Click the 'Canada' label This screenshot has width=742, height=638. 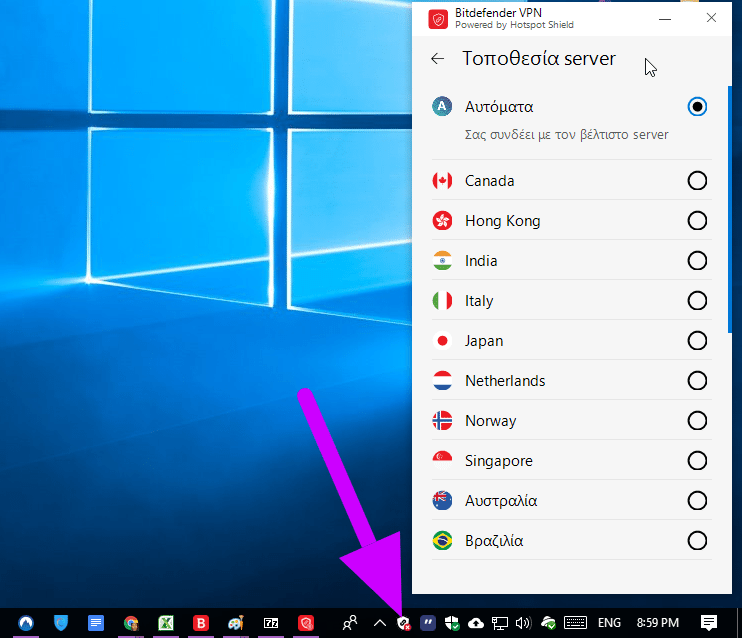click(489, 181)
